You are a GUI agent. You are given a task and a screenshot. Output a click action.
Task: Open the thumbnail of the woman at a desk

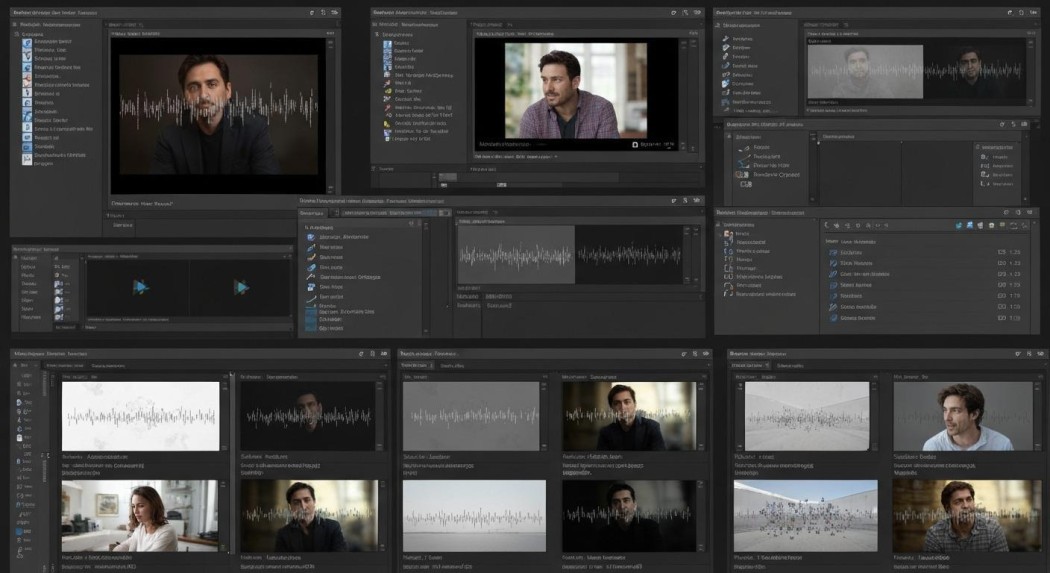(140, 515)
